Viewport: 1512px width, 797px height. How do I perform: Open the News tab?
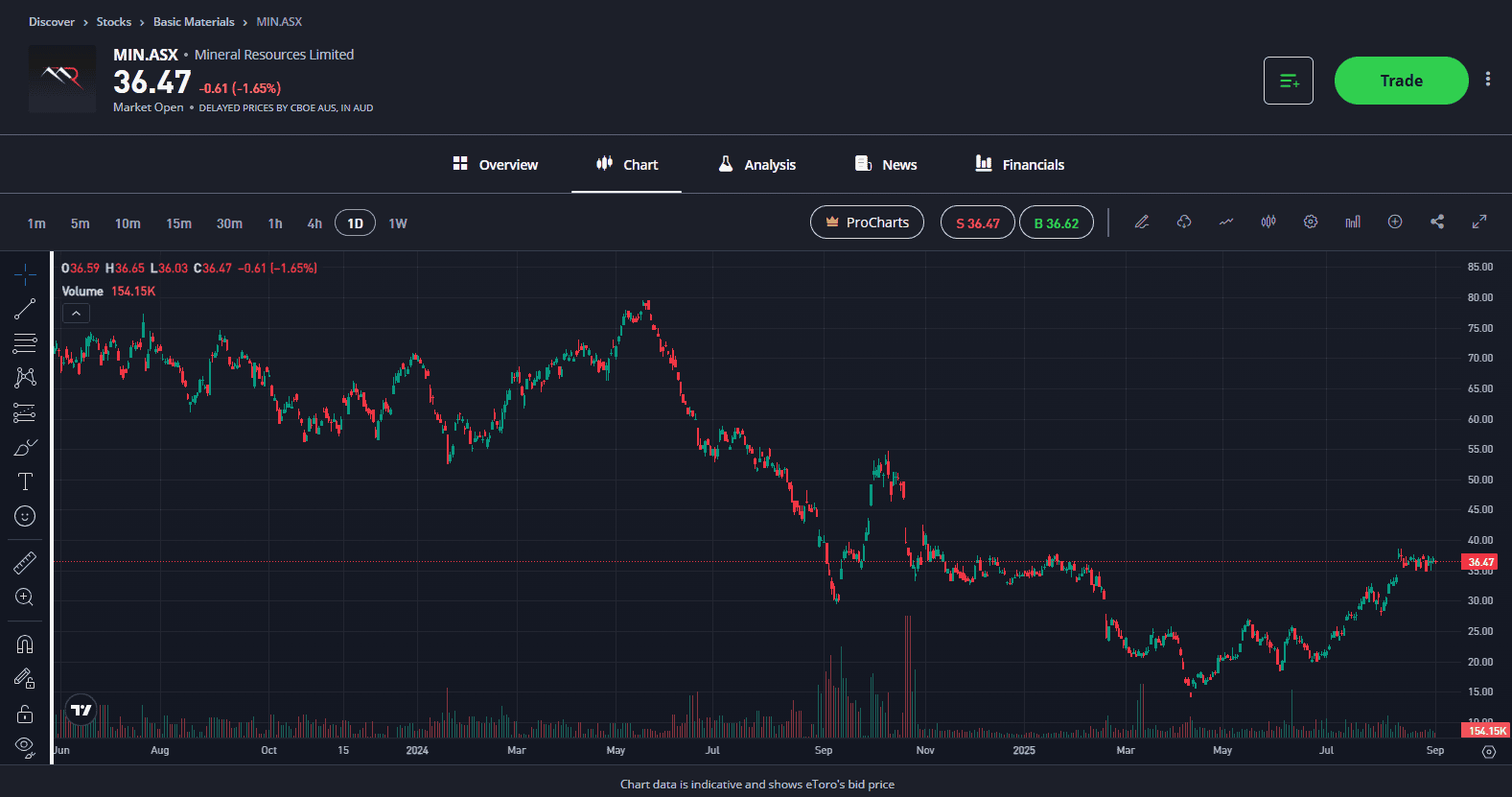(886, 164)
